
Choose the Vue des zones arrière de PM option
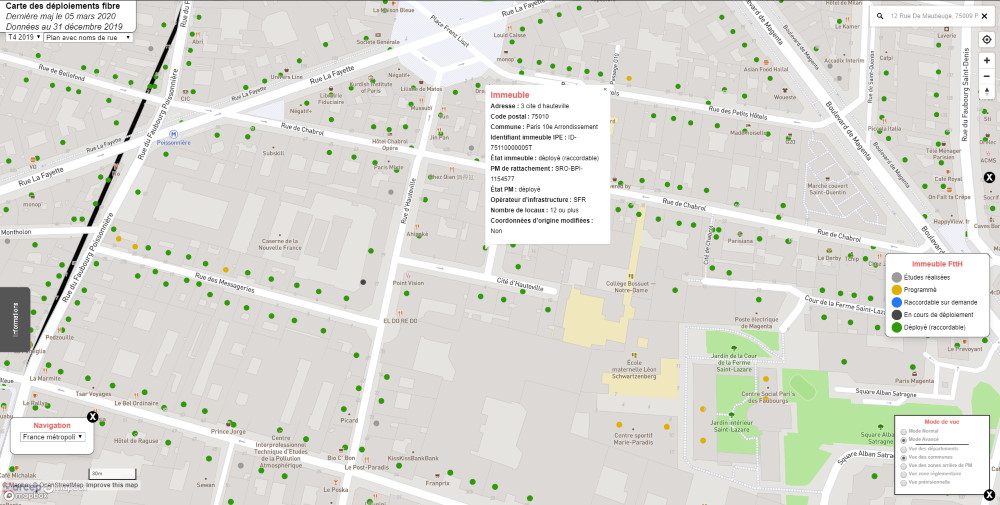(904, 466)
